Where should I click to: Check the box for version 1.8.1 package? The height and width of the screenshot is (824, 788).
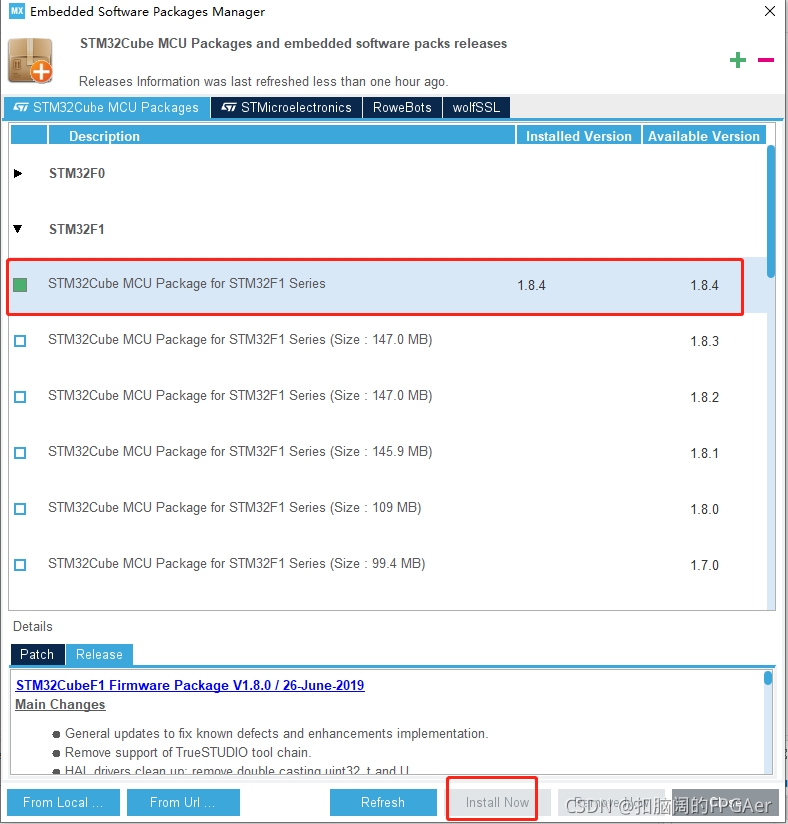point(20,453)
